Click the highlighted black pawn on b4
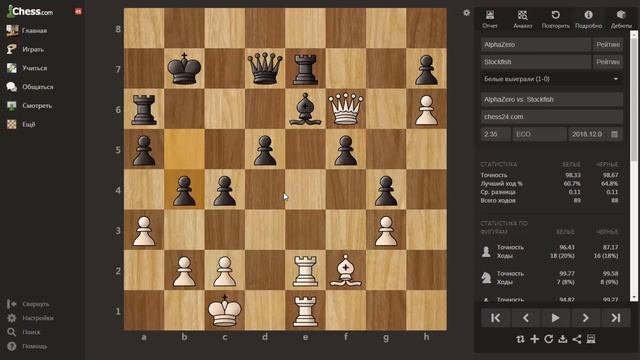The height and width of the screenshot is (360, 640). pos(184,190)
